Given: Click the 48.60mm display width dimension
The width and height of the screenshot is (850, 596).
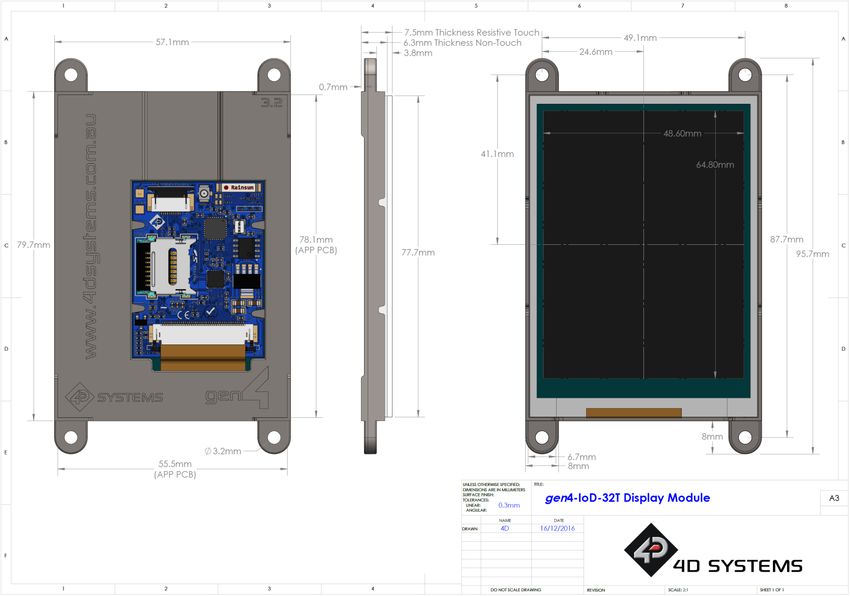Looking at the screenshot, I should pos(682,133).
